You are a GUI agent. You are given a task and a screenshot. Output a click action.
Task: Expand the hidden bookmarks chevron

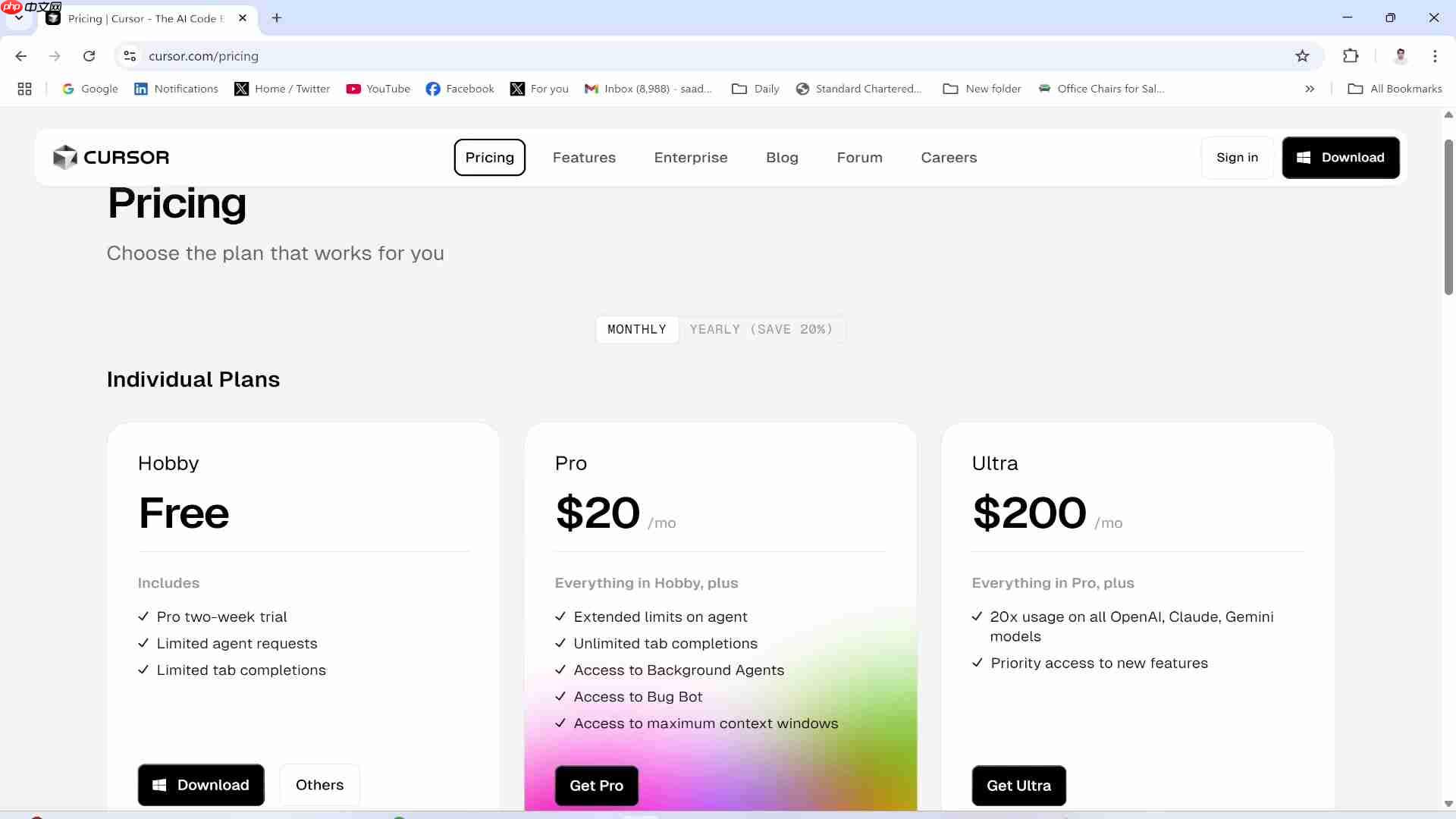click(1310, 89)
